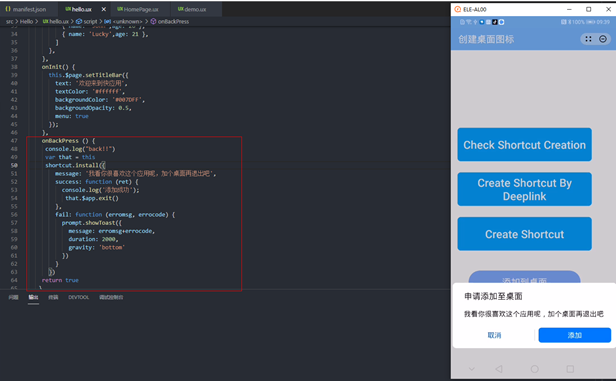Tap 取消 to cancel the dialog
This screenshot has height=381, width=616.
coord(494,335)
